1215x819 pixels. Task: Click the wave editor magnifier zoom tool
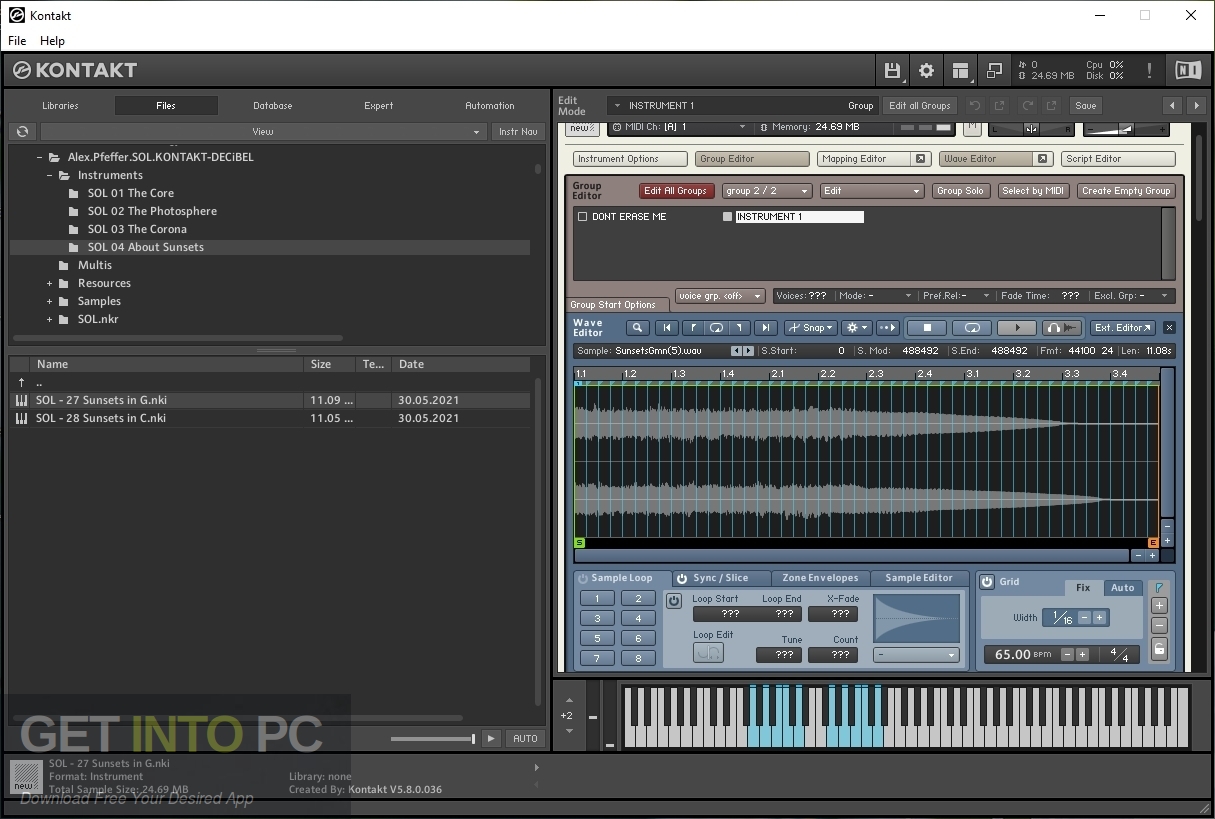pos(638,328)
